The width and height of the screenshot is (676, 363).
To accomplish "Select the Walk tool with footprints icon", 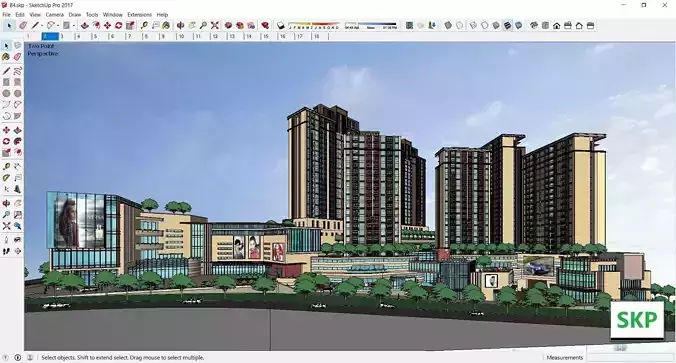I will (6, 251).
